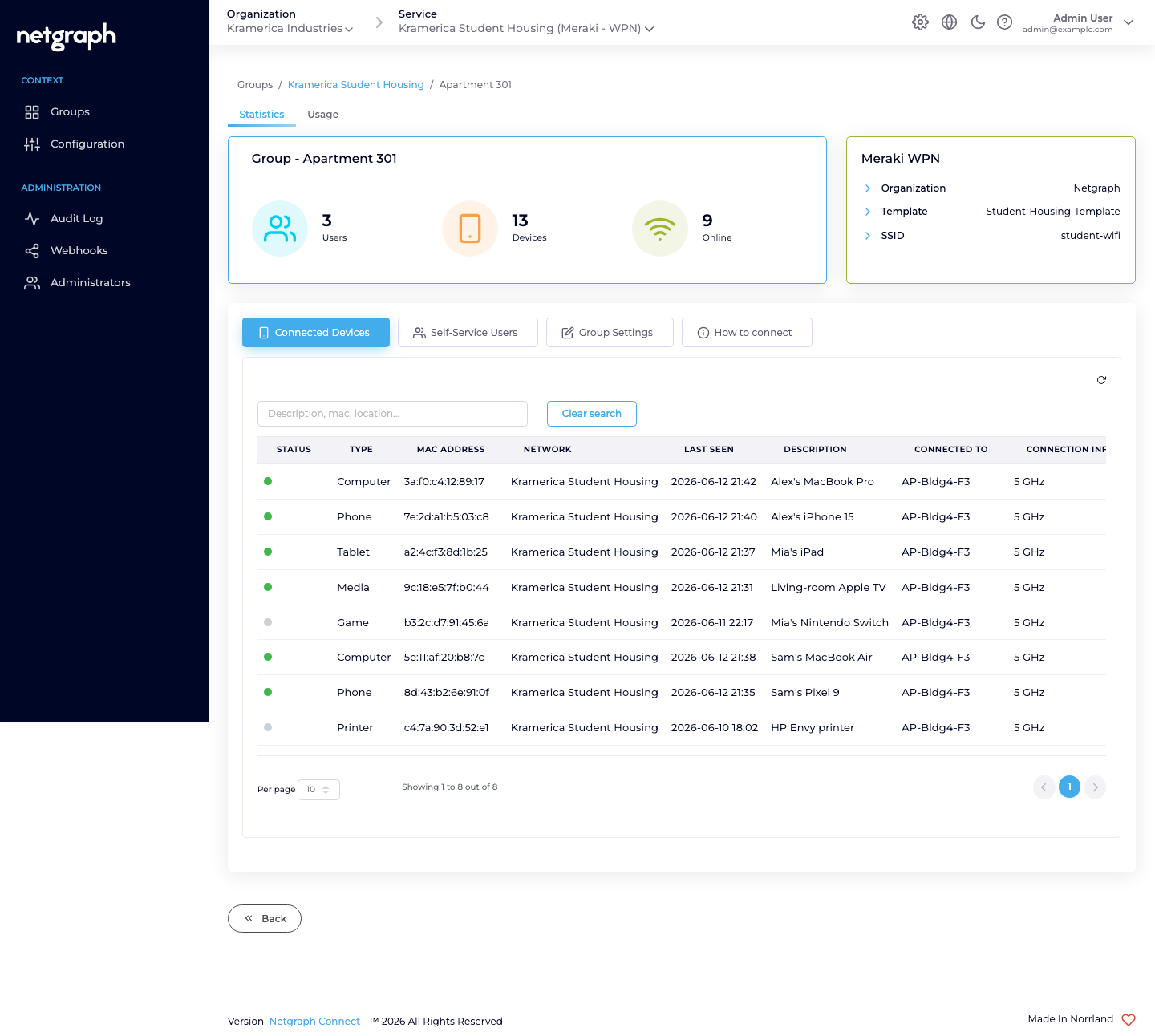Expand the Organization dropdown Kramerica Industries
The height and width of the screenshot is (1036, 1155).
pyautogui.click(x=290, y=29)
